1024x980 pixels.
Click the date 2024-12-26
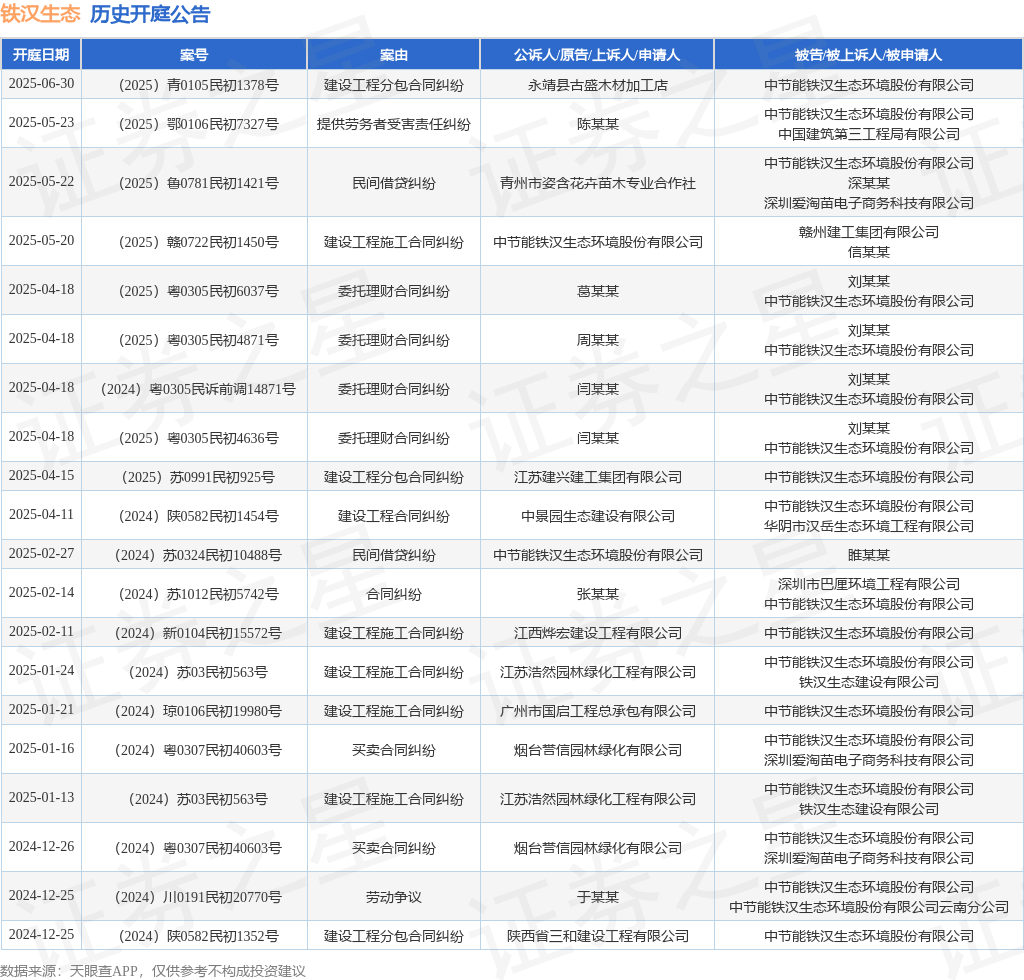pos(41,847)
